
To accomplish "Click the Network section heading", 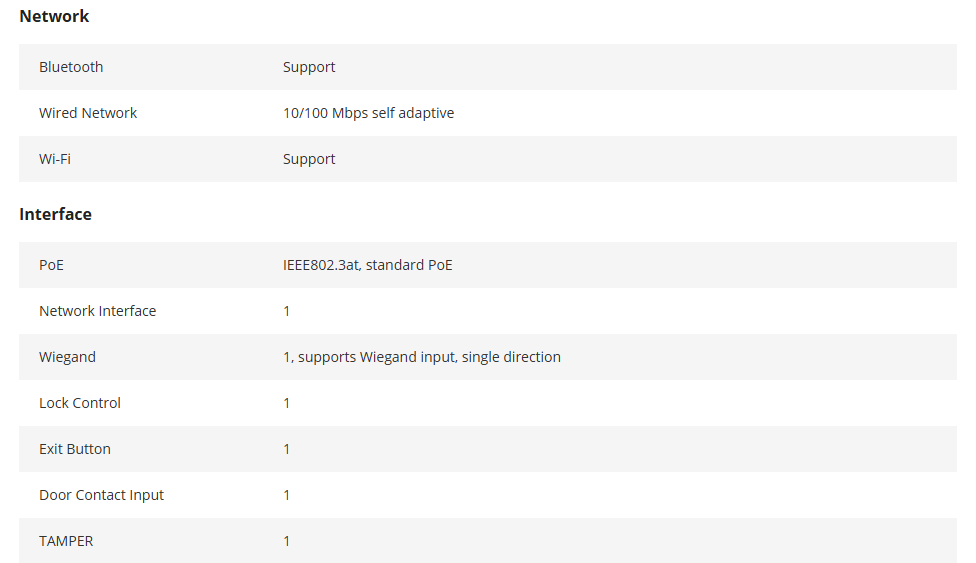I will pyautogui.click(x=54, y=16).
